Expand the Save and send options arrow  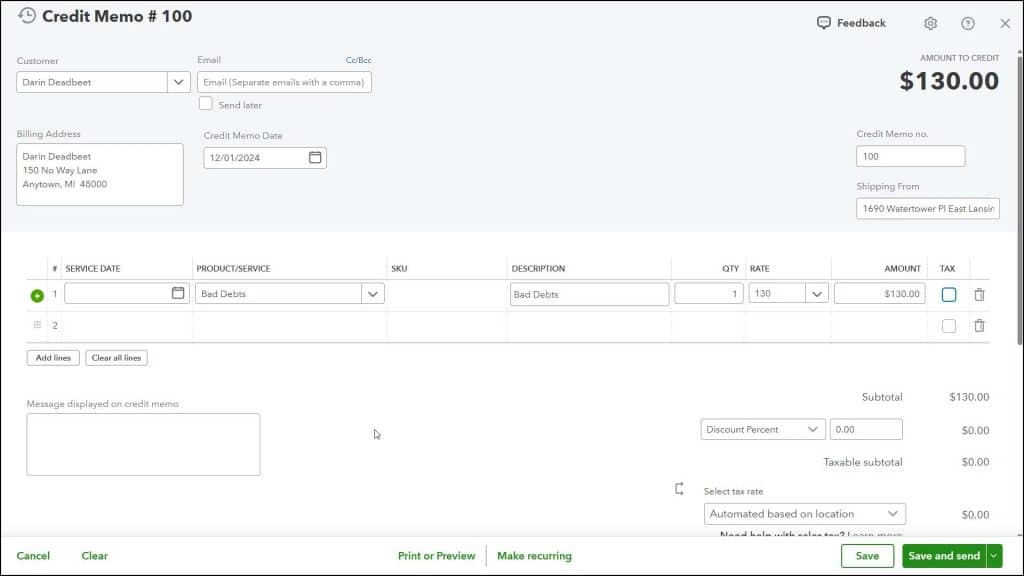pos(994,556)
